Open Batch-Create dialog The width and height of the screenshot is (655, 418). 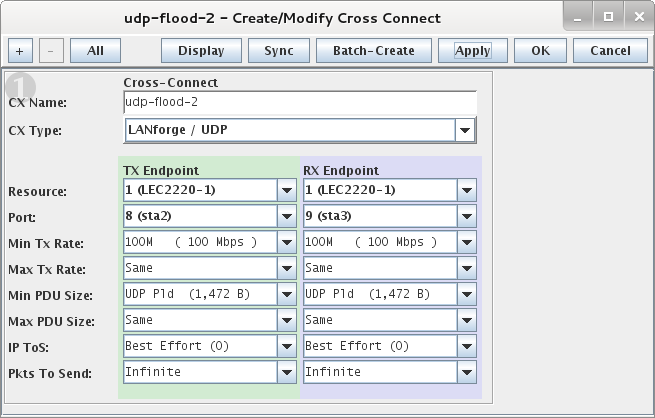pos(373,50)
